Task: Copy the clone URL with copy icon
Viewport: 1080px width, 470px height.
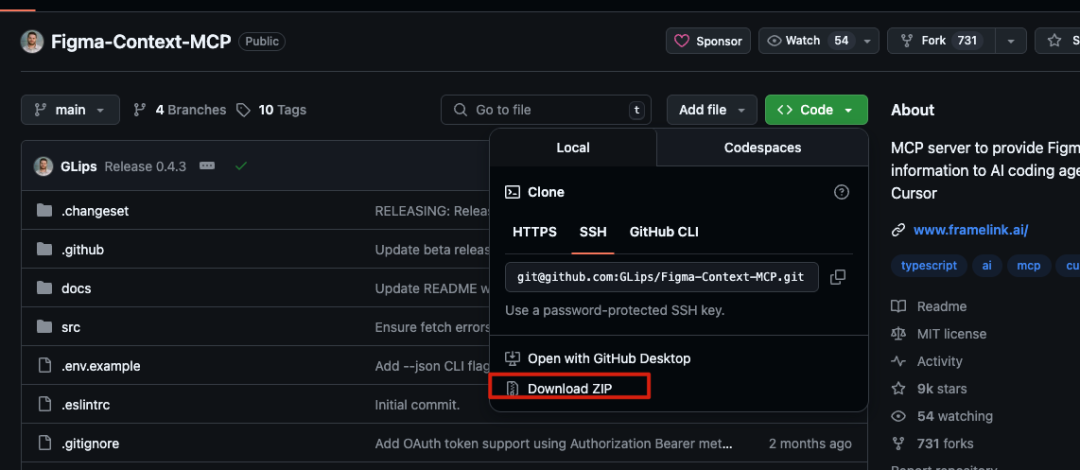Action: [x=838, y=277]
